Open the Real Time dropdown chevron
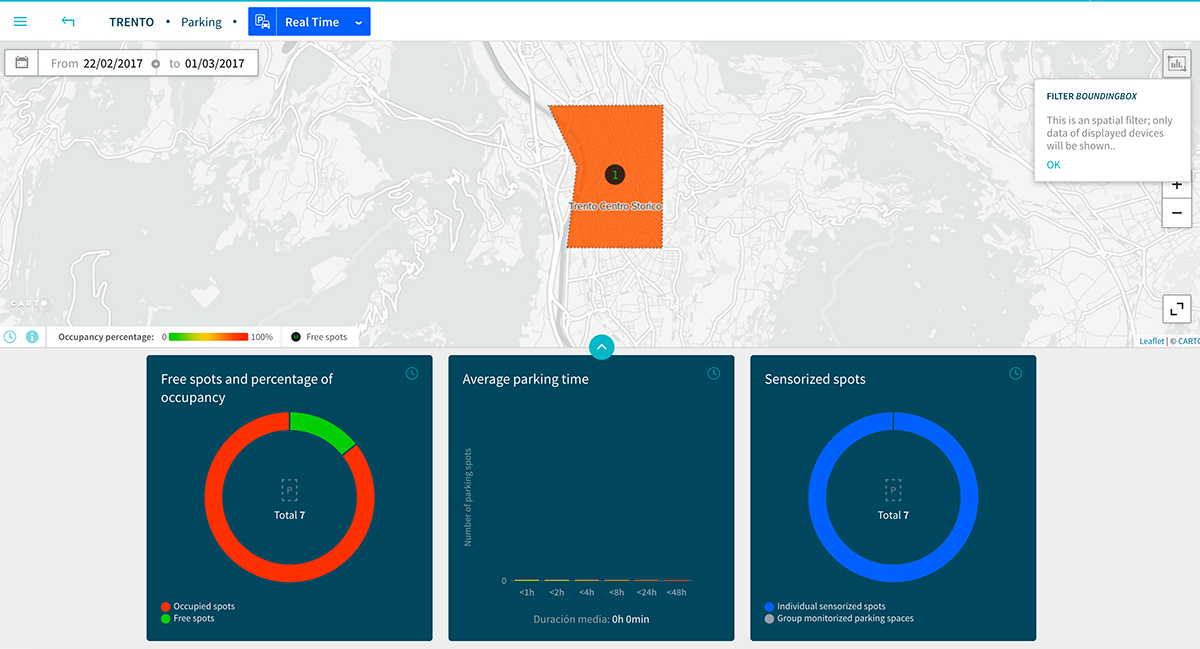The image size is (1200, 649). [x=356, y=21]
